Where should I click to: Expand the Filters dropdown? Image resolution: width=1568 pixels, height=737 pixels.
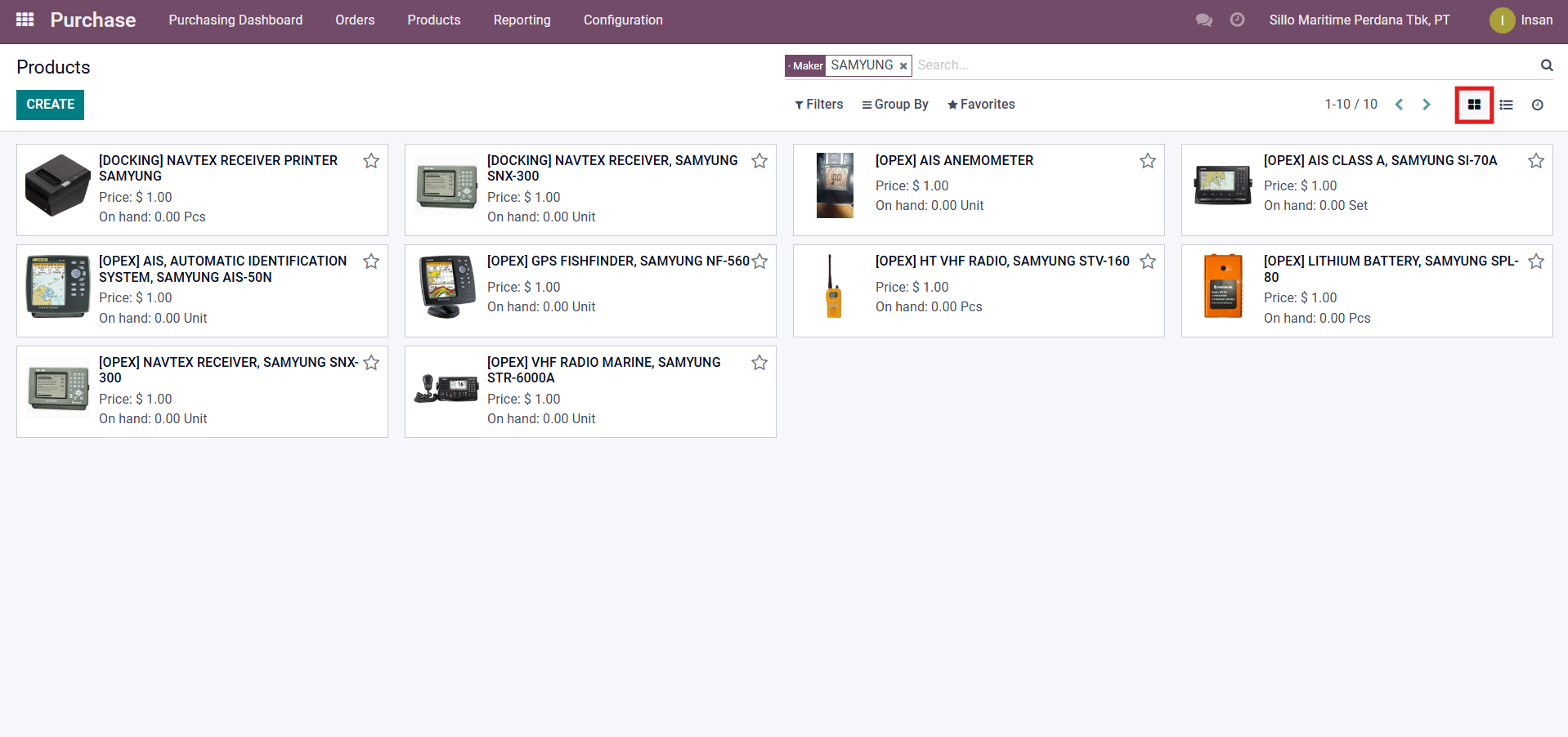[x=818, y=105]
